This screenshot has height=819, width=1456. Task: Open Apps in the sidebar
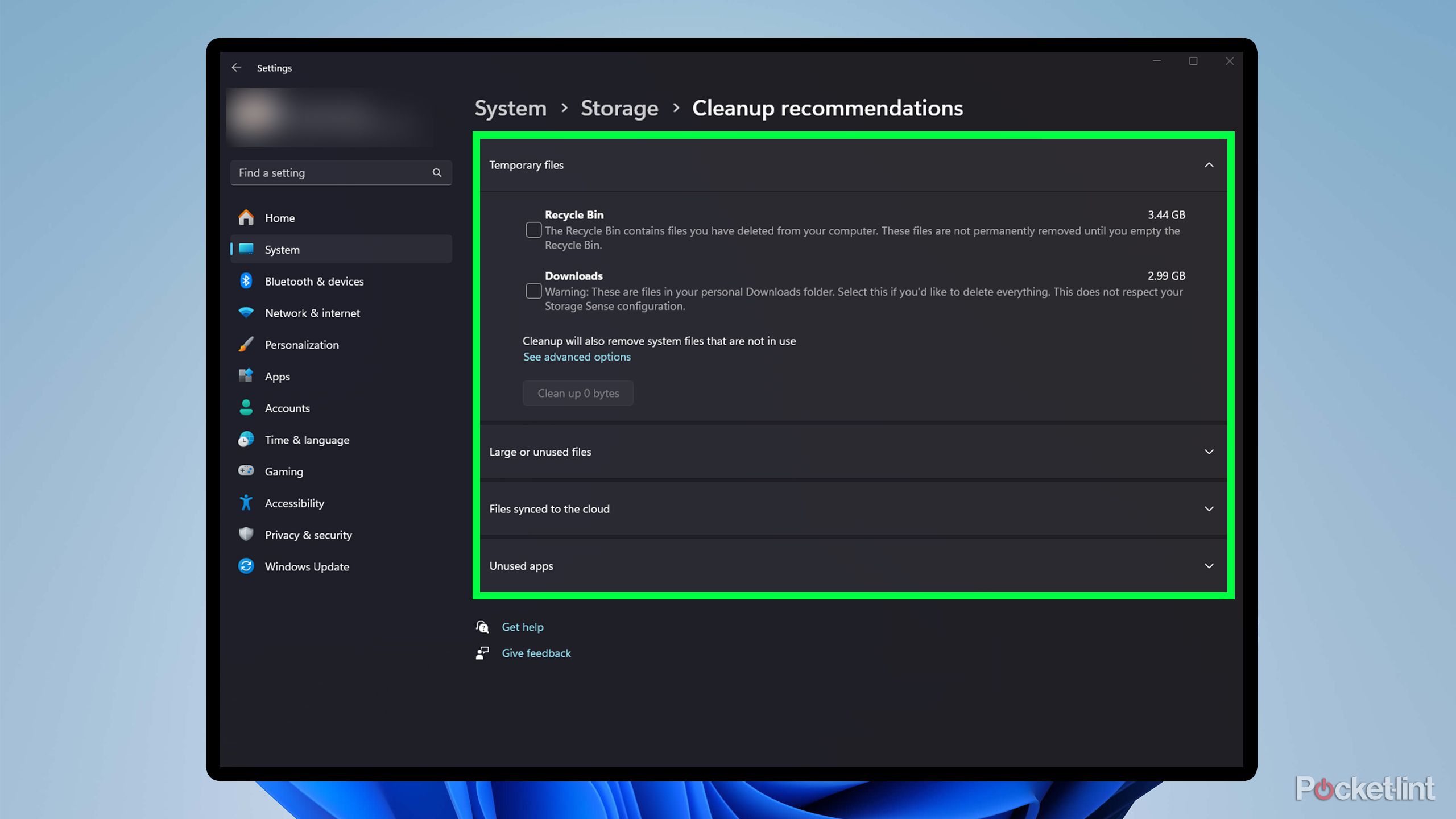click(x=278, y=377)
